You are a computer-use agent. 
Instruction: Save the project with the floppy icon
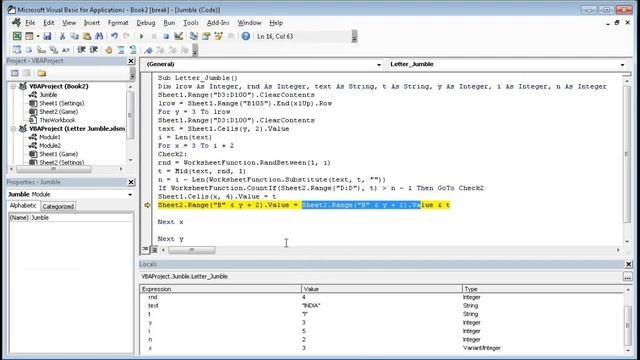tap(47, 36)
